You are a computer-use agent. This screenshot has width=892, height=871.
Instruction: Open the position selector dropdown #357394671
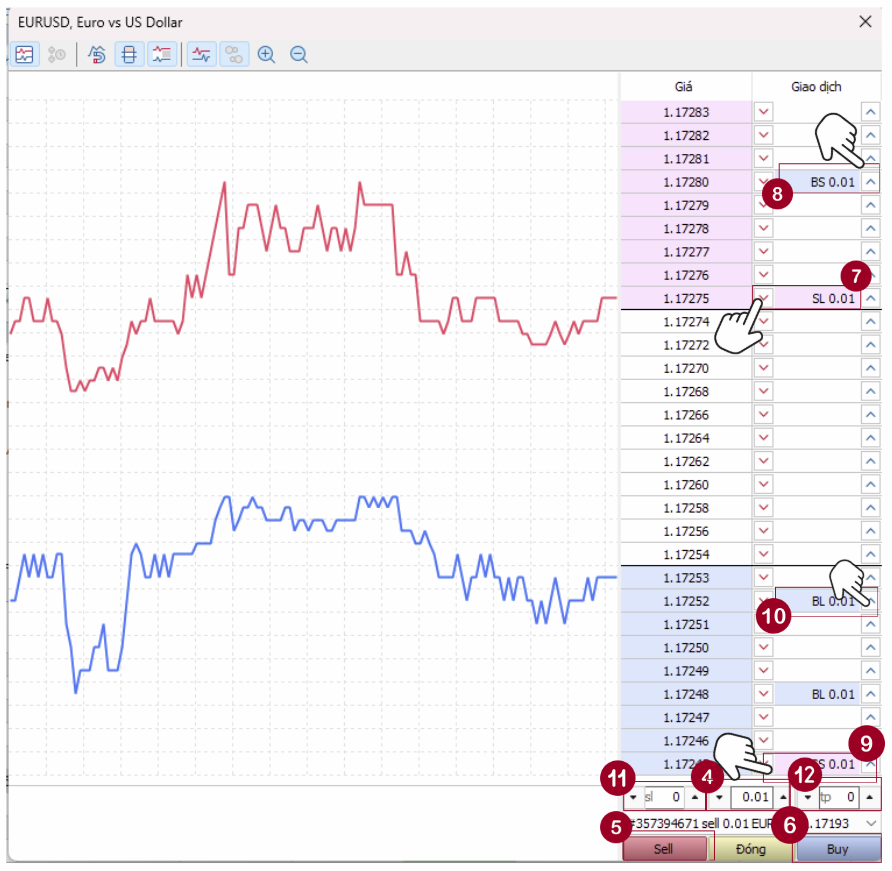point(871,823)
